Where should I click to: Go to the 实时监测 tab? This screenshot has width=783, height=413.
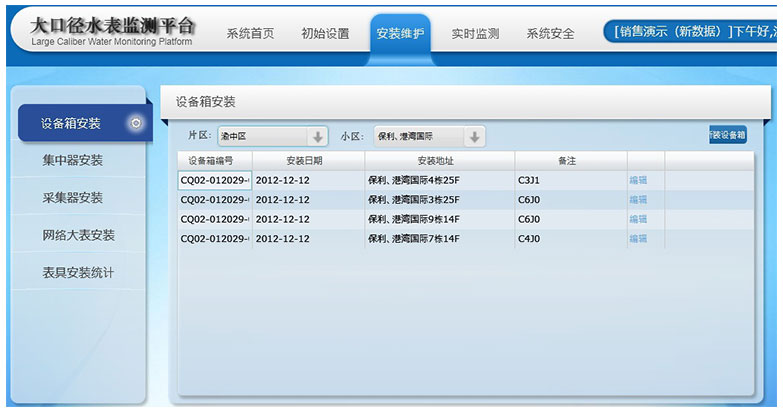click(x=475, y=33)
